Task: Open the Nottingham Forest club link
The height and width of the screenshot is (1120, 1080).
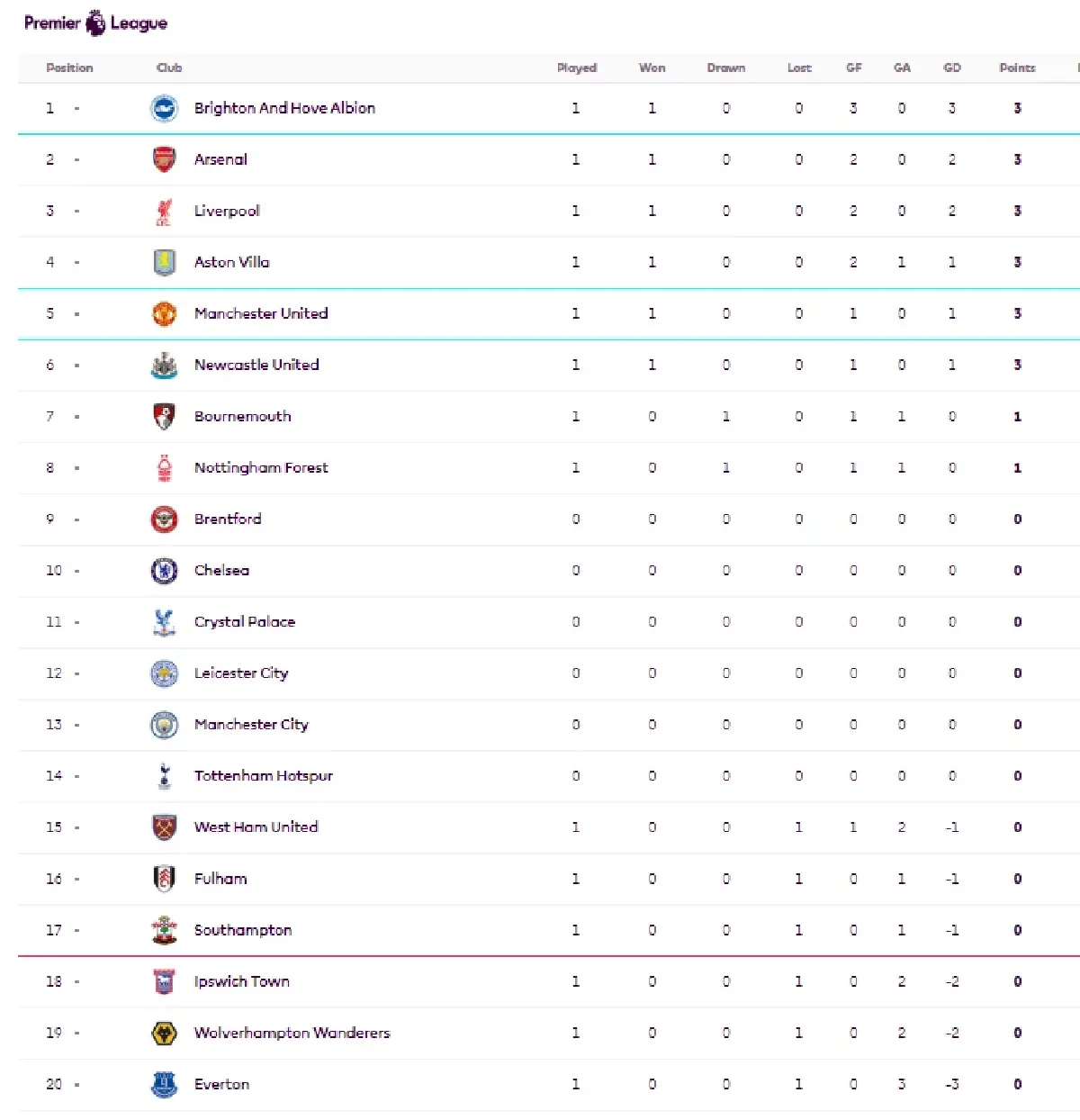Action: tap(261, 468)
